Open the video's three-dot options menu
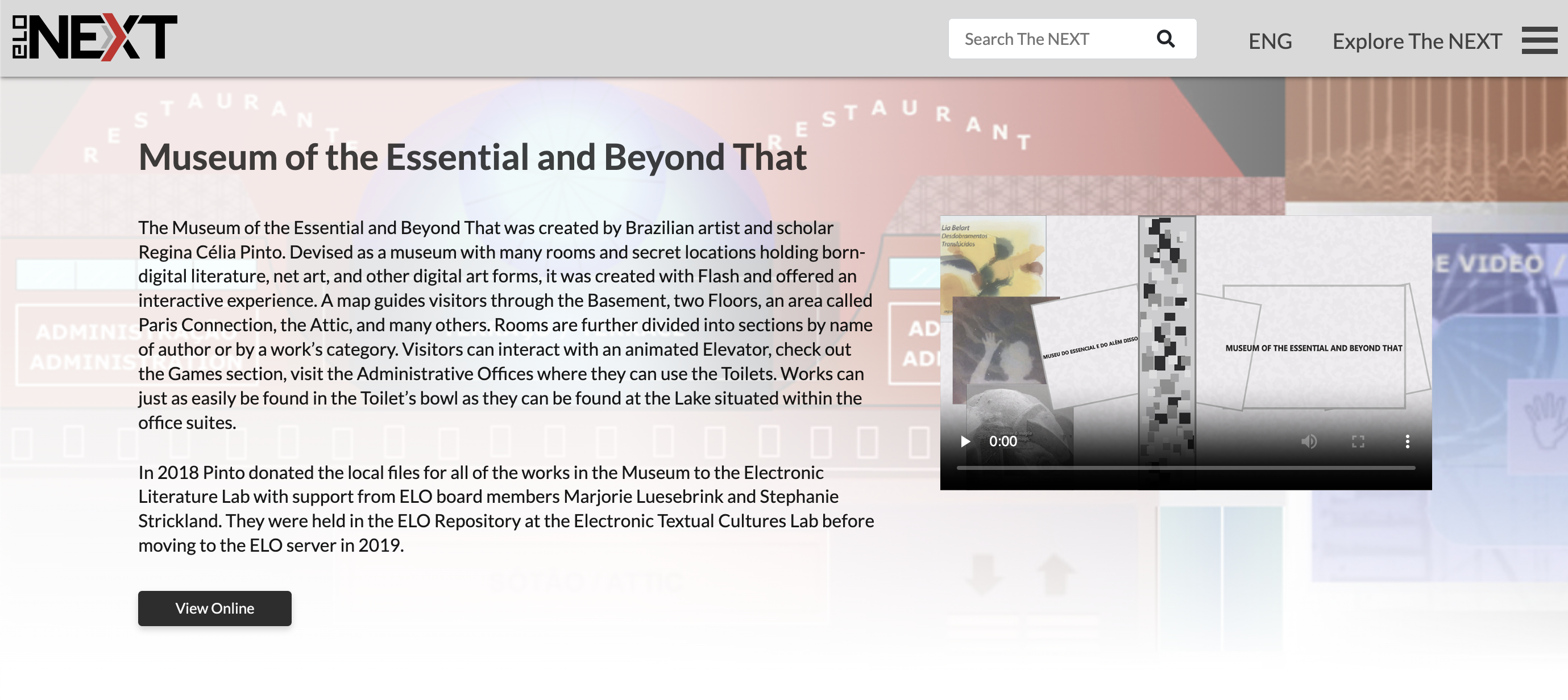Image resolution: width=1568 pixels, height=700 pixels. point(1407,441)
